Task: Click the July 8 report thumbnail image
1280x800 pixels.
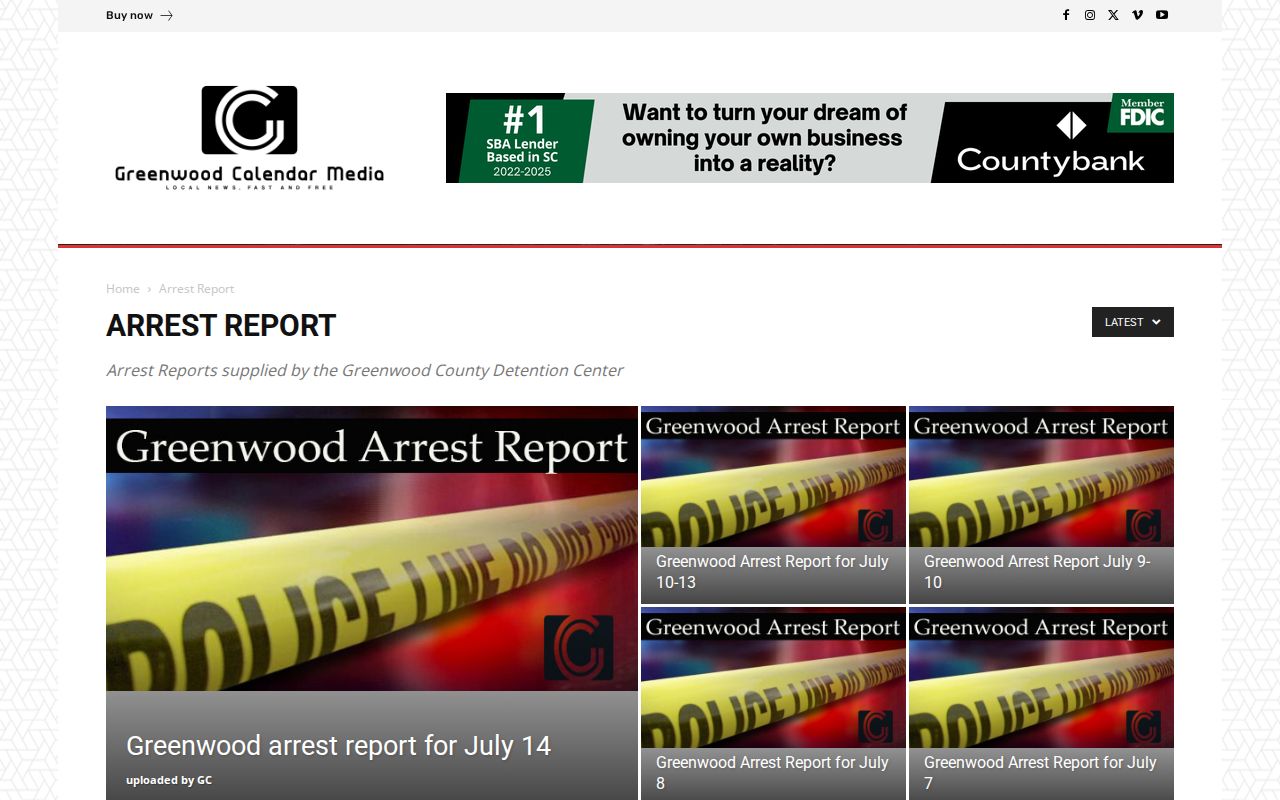Action: pos(773,677)
